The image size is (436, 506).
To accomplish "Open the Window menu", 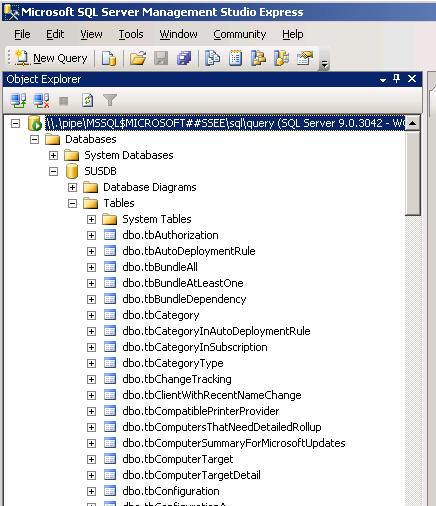I will point(178,34).
